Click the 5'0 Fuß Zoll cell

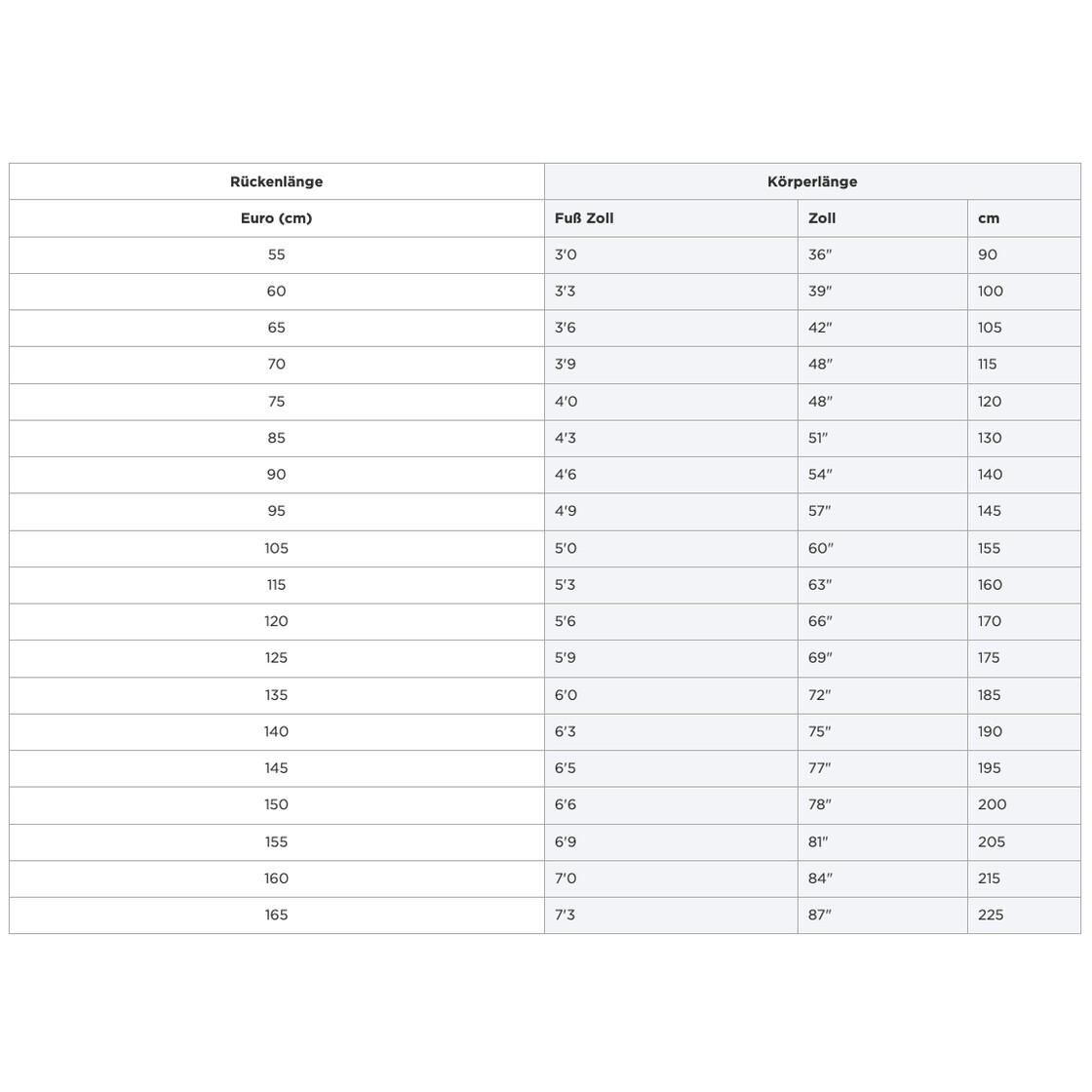565,548
